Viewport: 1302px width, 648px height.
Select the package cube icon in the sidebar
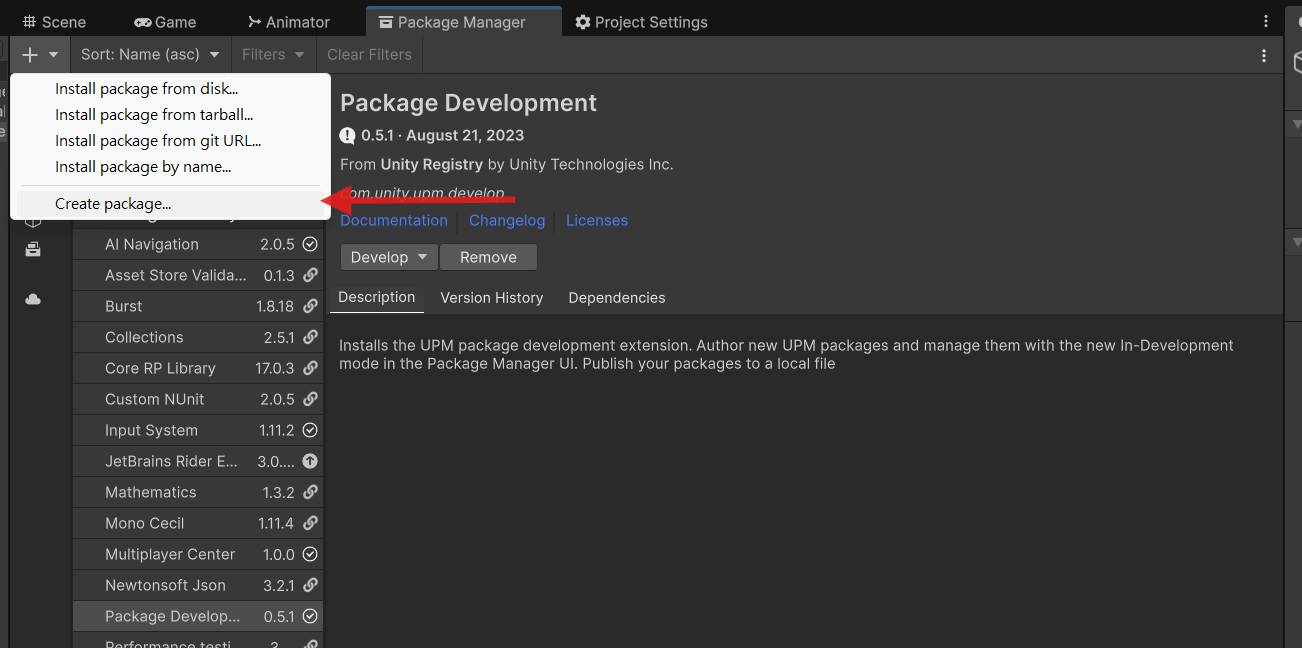click(33, 221)
